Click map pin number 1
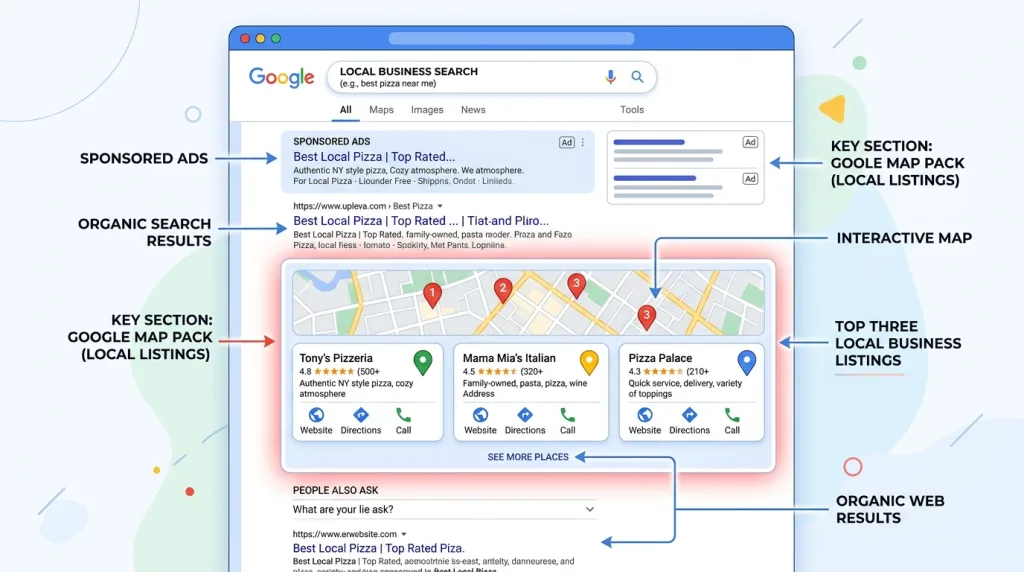Viewport: 1024px width, 572px height. coord(432,295)
